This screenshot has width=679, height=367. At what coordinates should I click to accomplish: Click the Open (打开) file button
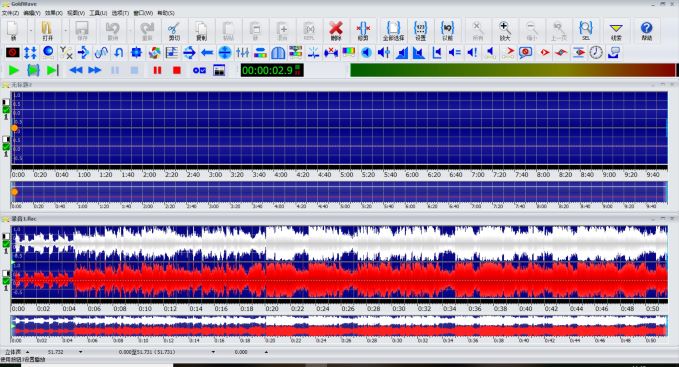[47, 31]
